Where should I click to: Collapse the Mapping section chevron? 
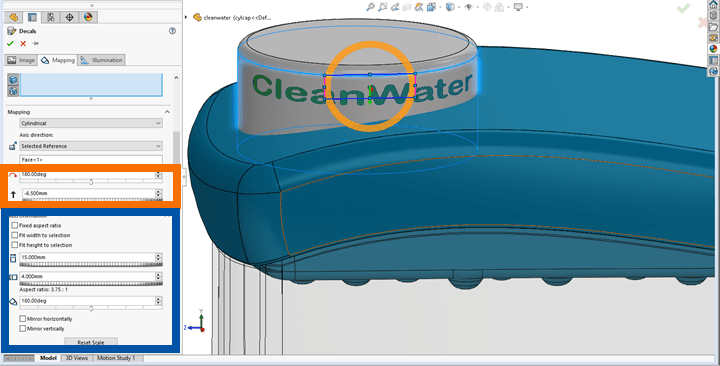pos(167,112)
